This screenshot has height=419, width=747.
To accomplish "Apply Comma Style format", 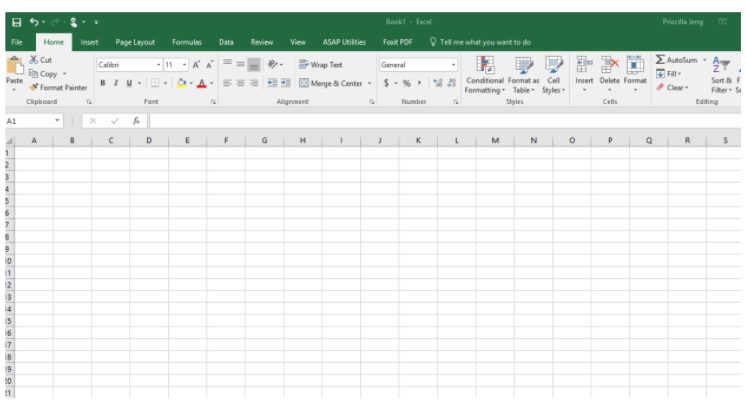I will coord(419,83).
